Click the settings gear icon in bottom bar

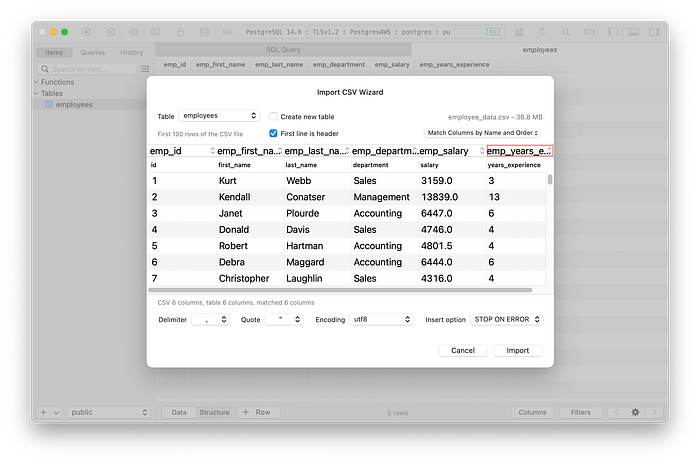click(x=635, y=412)
